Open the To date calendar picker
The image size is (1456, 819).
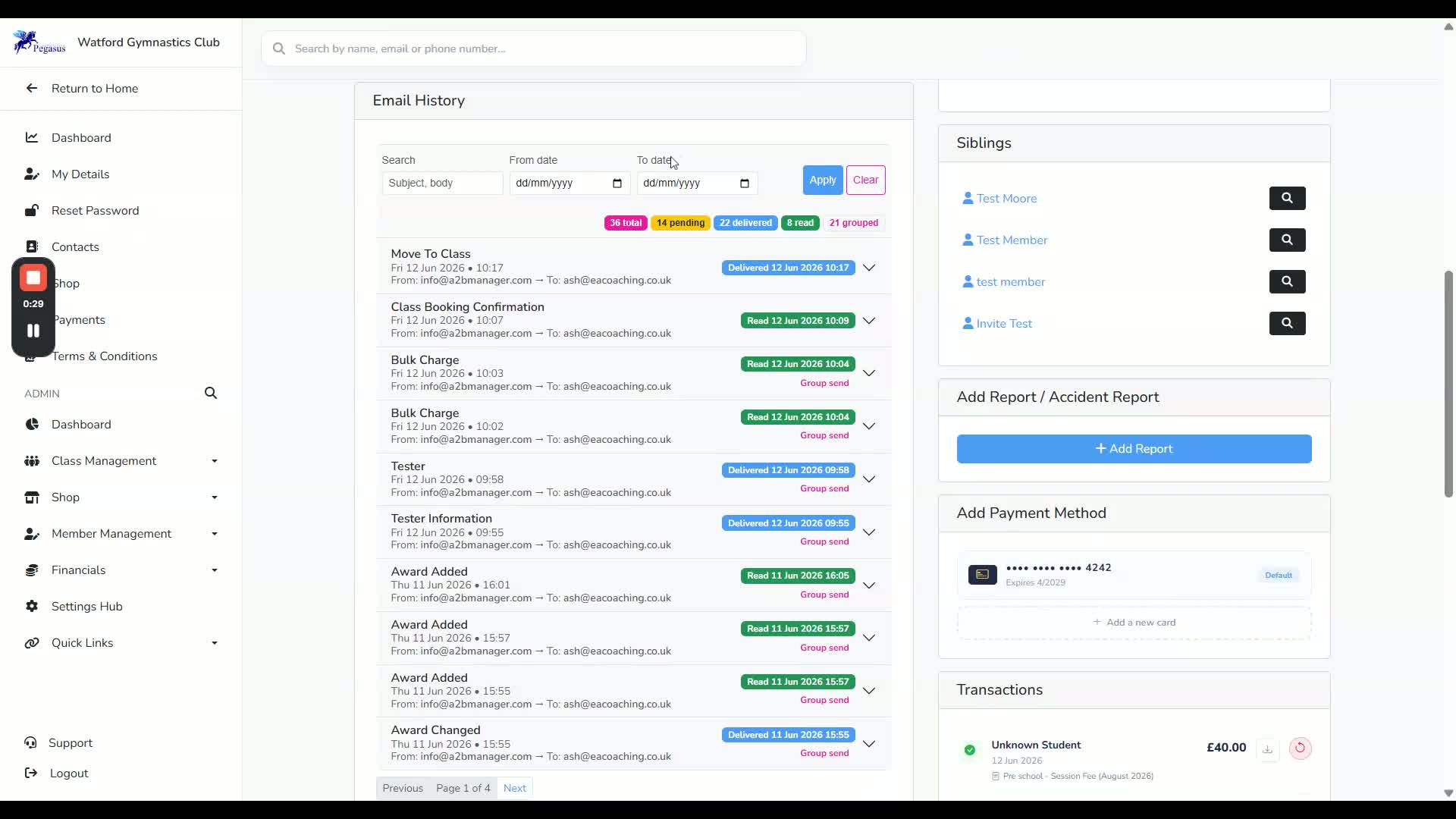point(744,184)
